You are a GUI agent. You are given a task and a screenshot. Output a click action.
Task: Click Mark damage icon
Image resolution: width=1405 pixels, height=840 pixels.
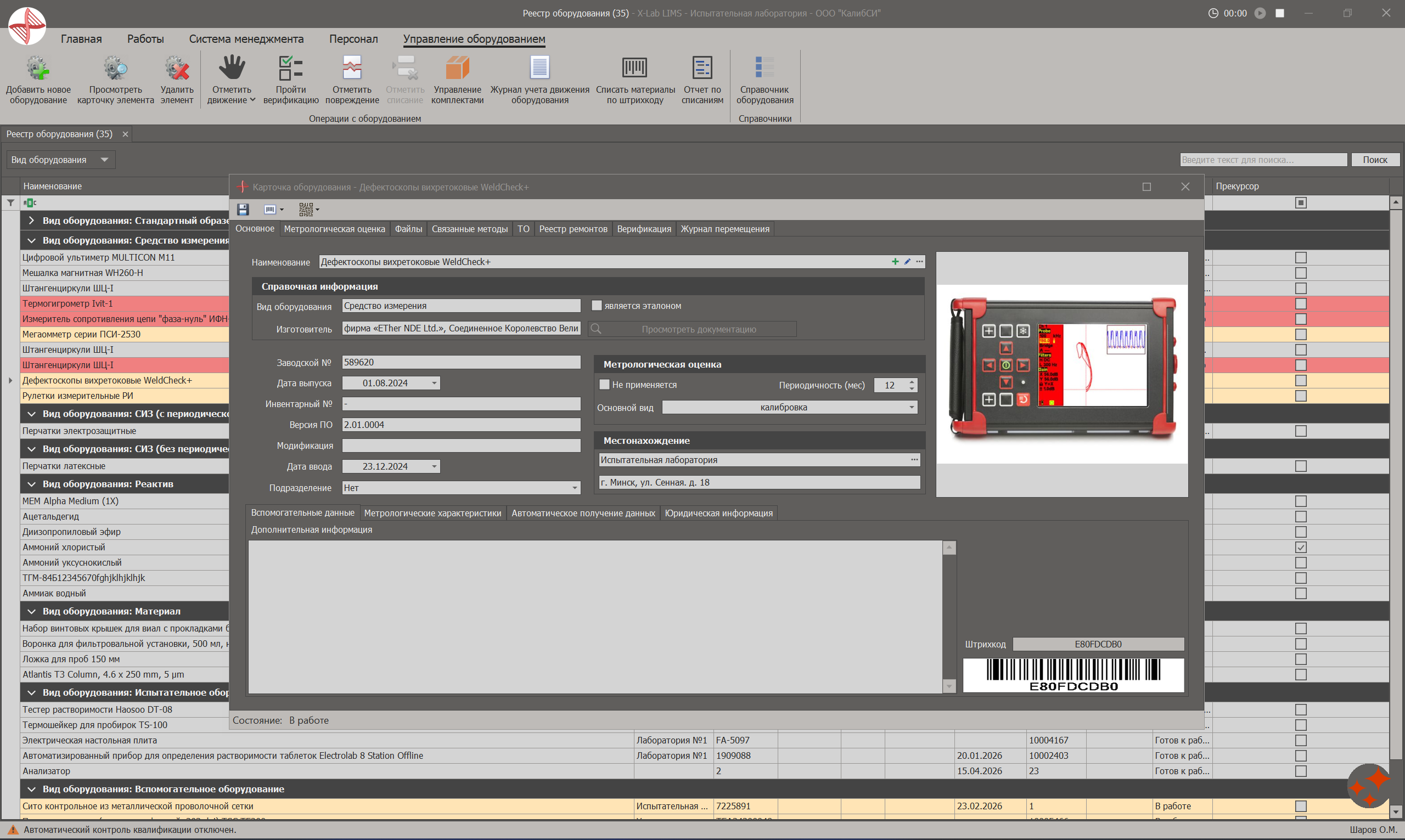(352, 69)
